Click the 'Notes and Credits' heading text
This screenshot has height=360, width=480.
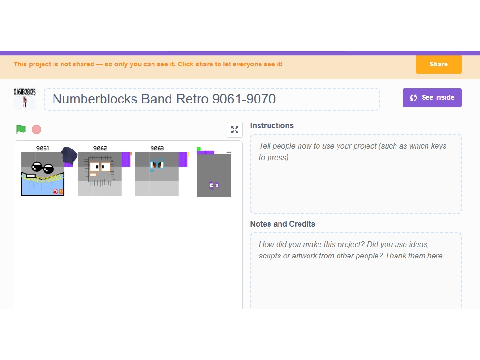(x=283, y=224)
